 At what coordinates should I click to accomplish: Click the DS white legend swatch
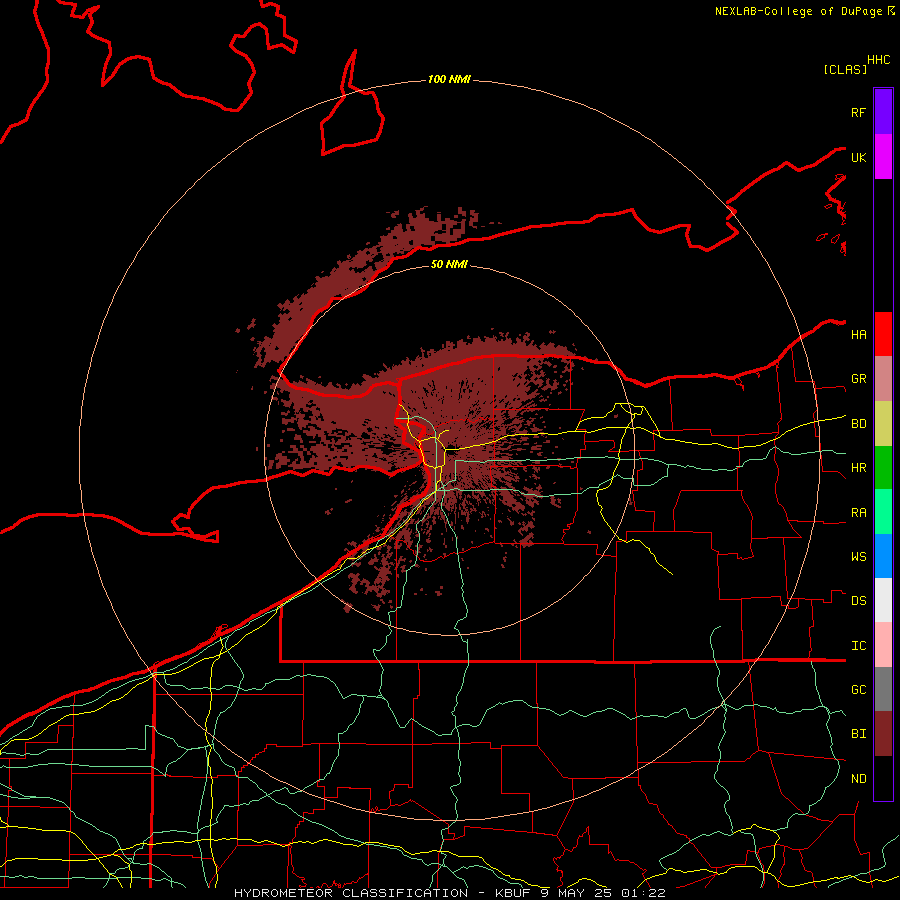[x=883, y=600]
